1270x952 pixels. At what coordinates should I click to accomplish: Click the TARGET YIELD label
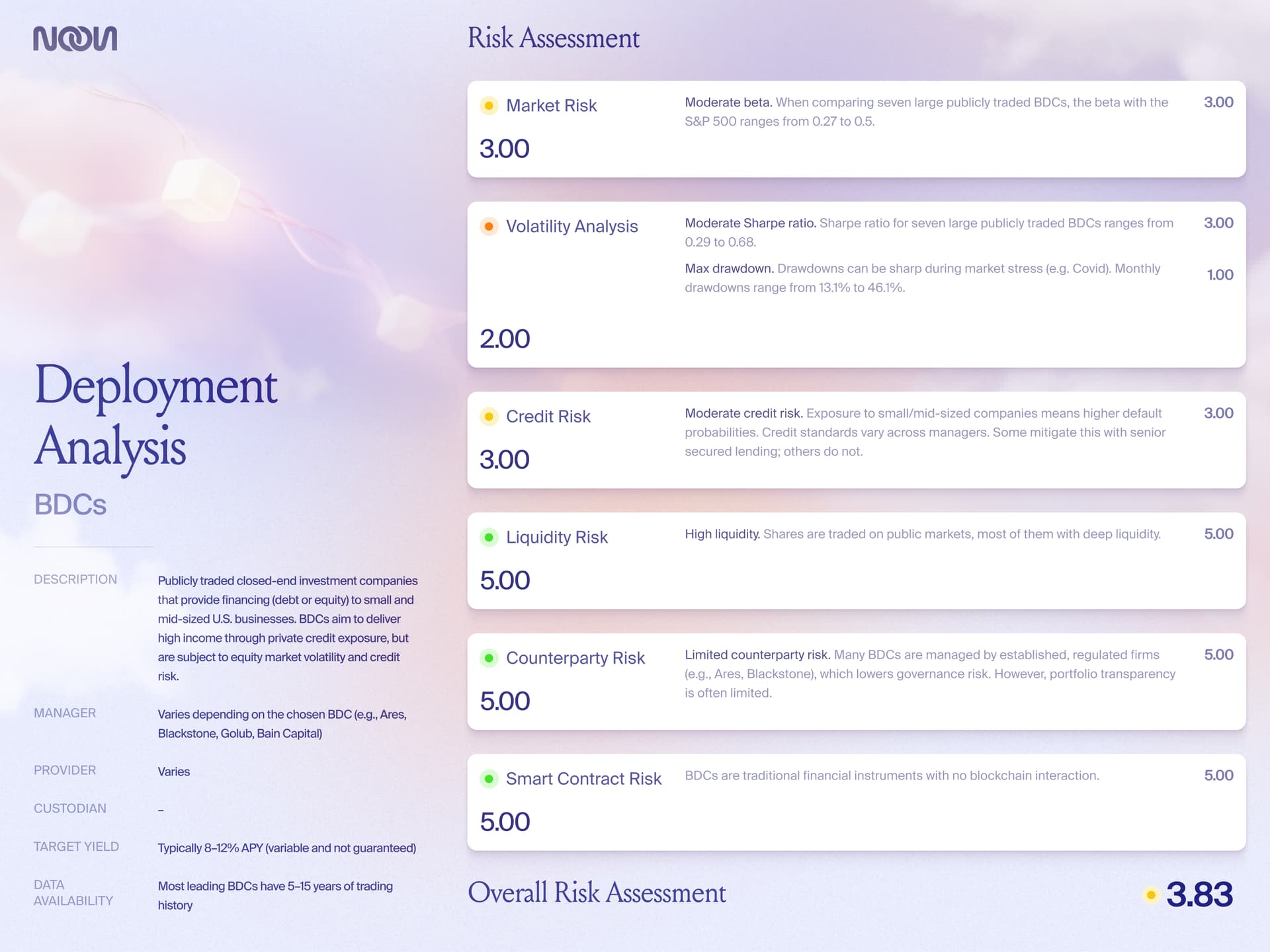76,847
